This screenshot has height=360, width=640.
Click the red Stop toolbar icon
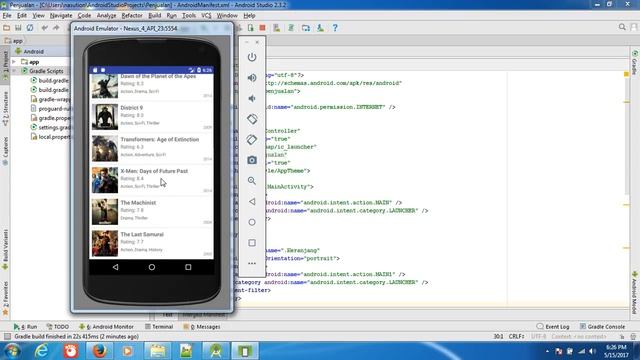click(262, 28)
